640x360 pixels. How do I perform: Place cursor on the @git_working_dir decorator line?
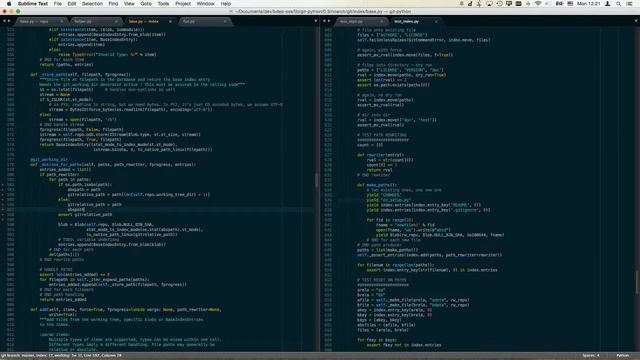click(x=49, y=160)
